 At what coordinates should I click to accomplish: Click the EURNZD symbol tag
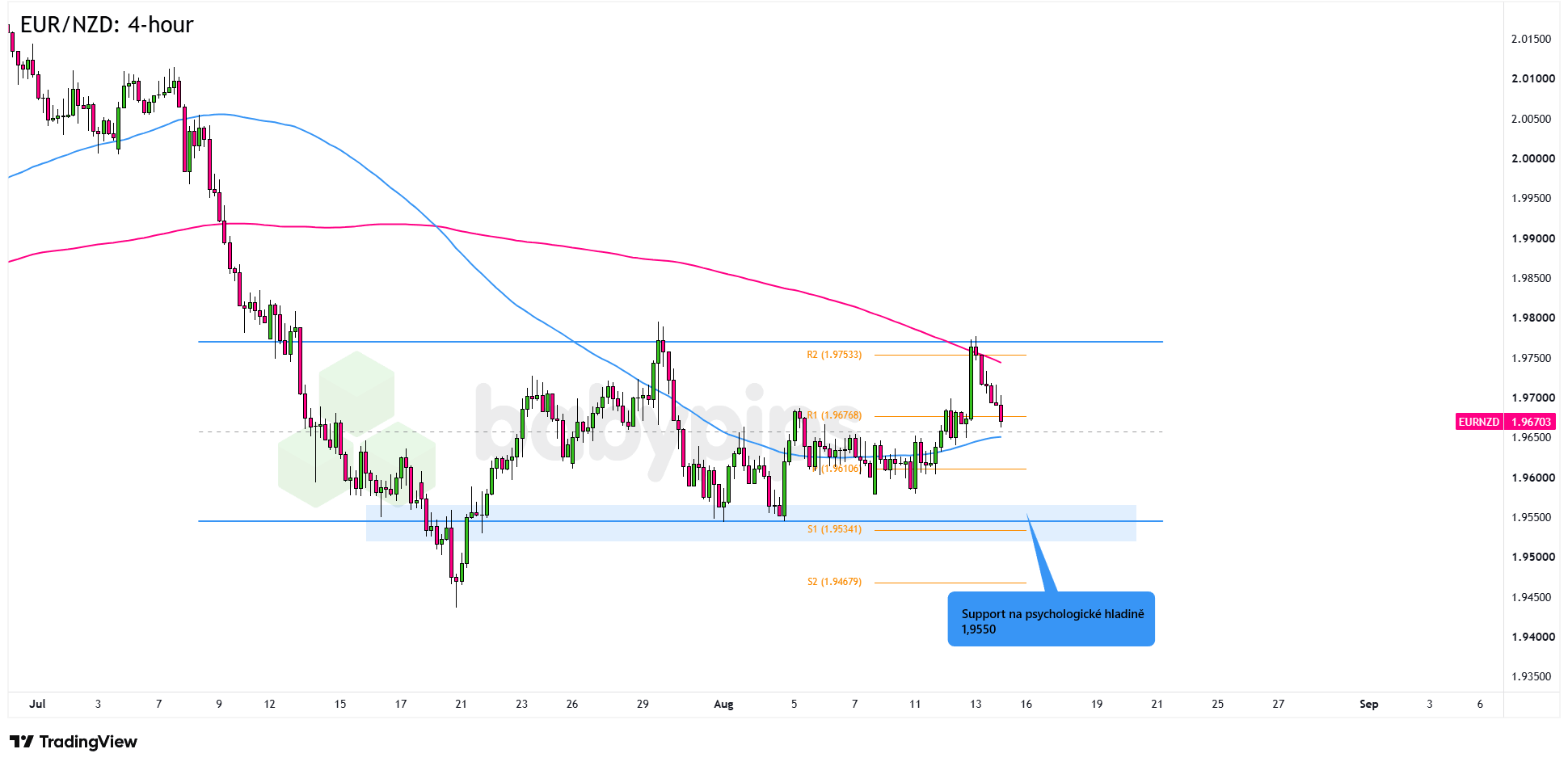pos(1478,422)
